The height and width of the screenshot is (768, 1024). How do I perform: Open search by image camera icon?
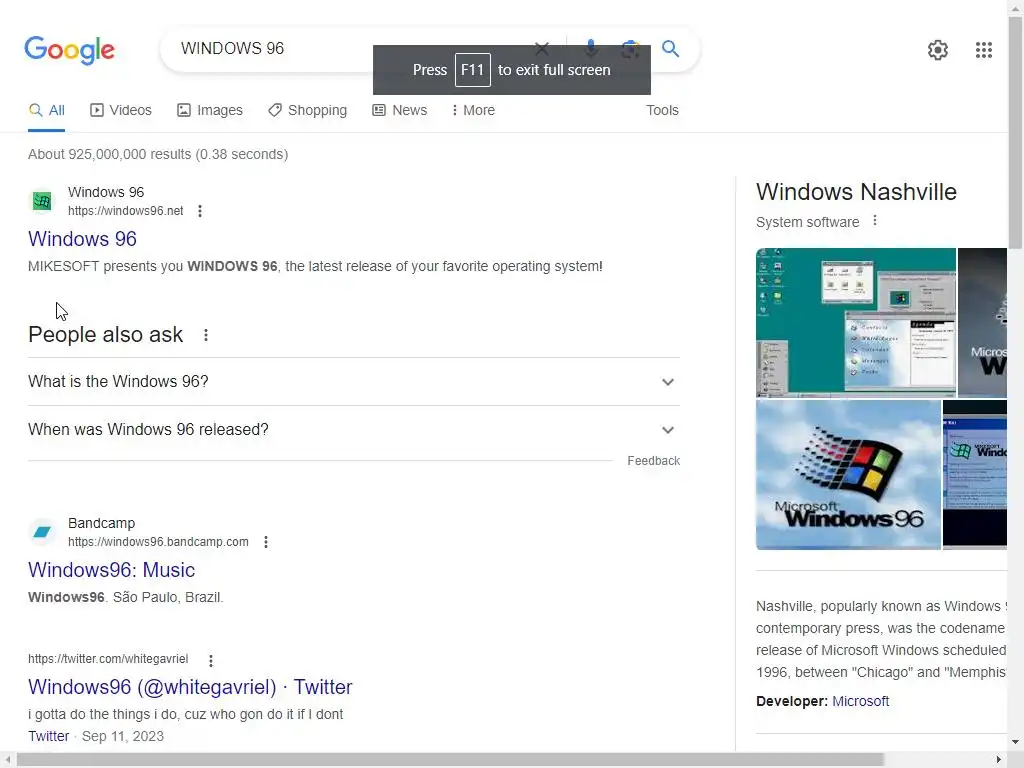630,48
